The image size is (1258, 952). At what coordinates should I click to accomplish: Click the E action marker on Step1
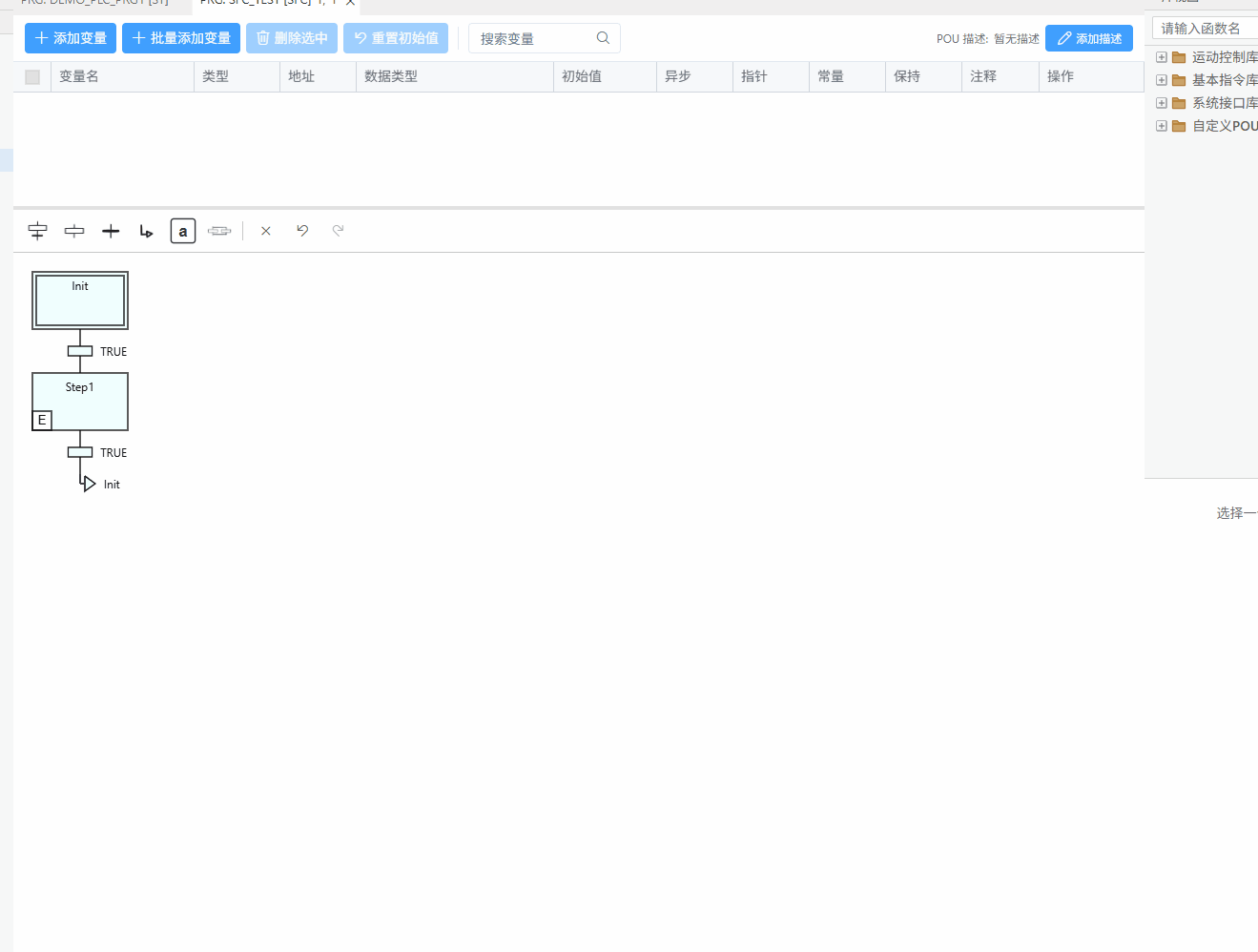tap(42, 421)
